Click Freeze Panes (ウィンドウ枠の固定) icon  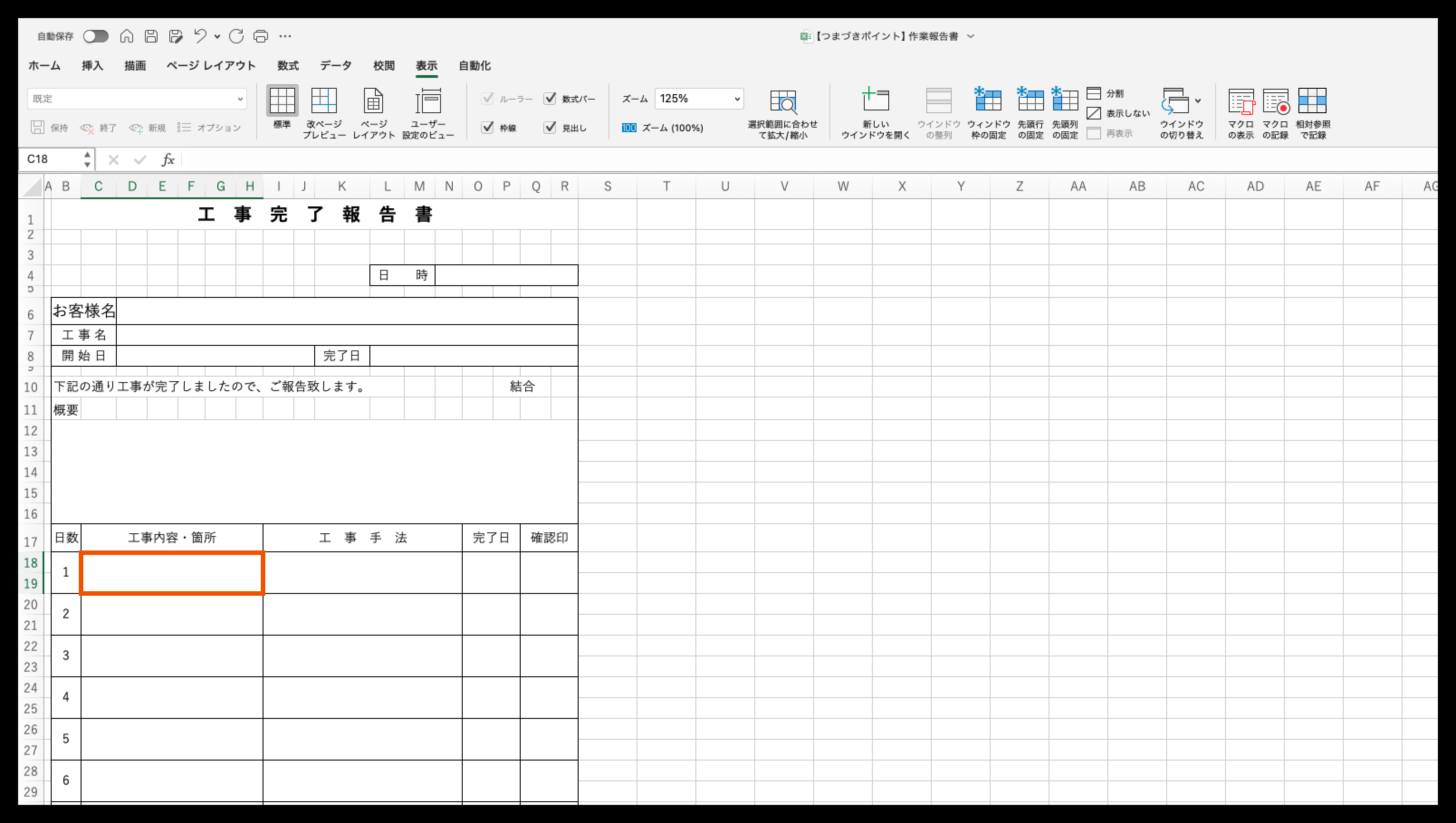coord(988,100)
